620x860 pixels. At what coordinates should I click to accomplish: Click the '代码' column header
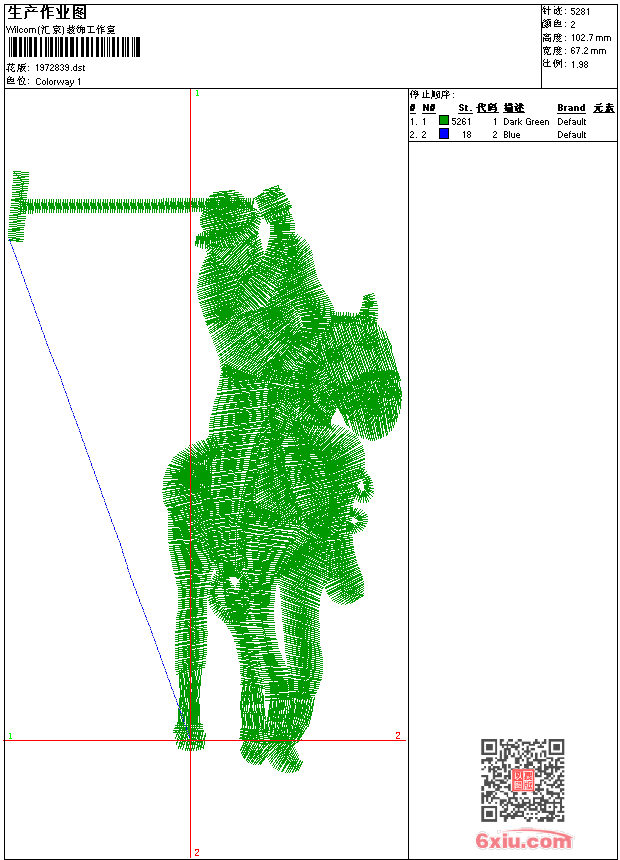pyautogui.click(x=487, y=108)
